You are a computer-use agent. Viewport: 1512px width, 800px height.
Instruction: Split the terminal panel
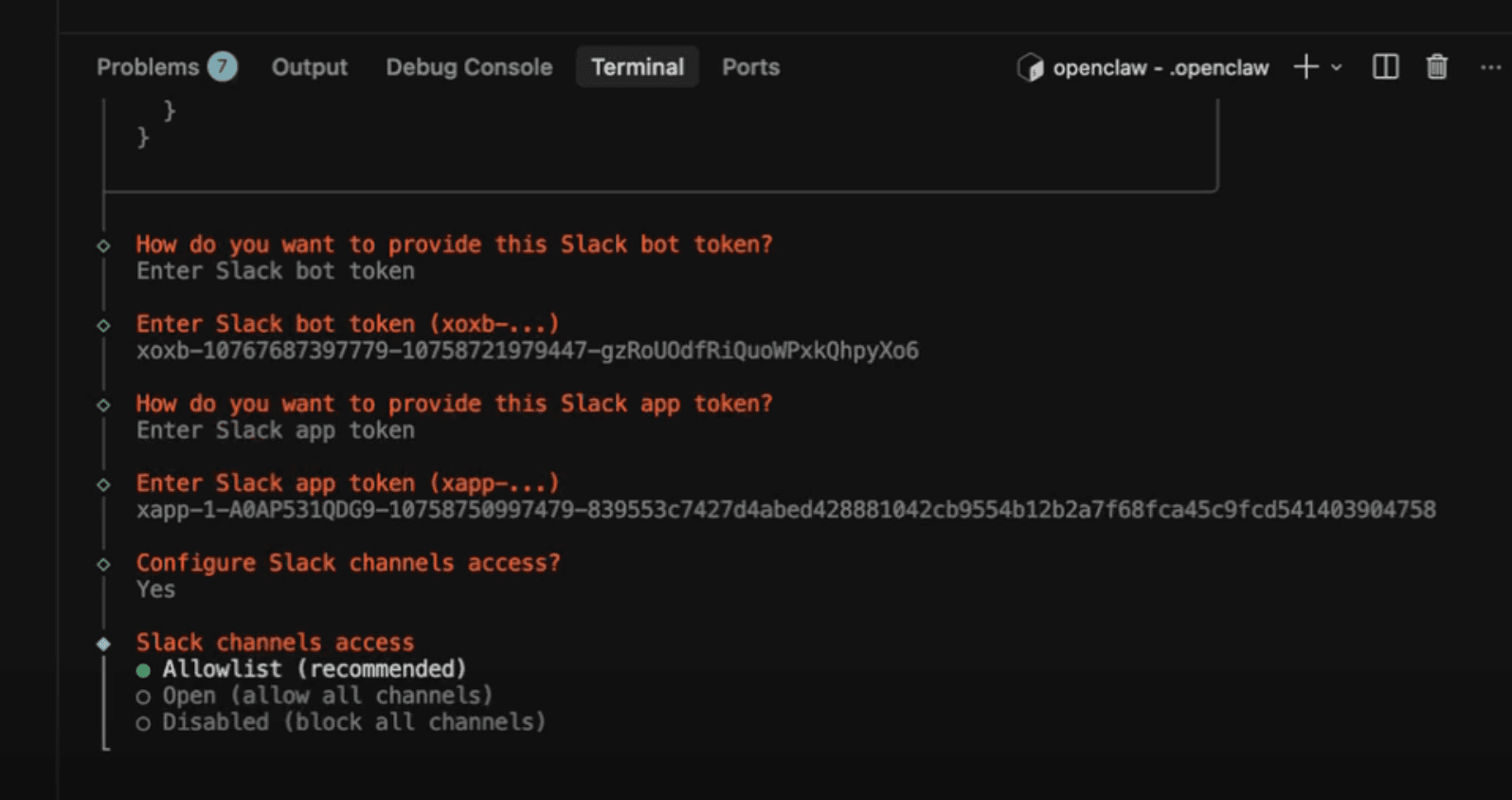pyautogui.click(x=1385, y=67)
